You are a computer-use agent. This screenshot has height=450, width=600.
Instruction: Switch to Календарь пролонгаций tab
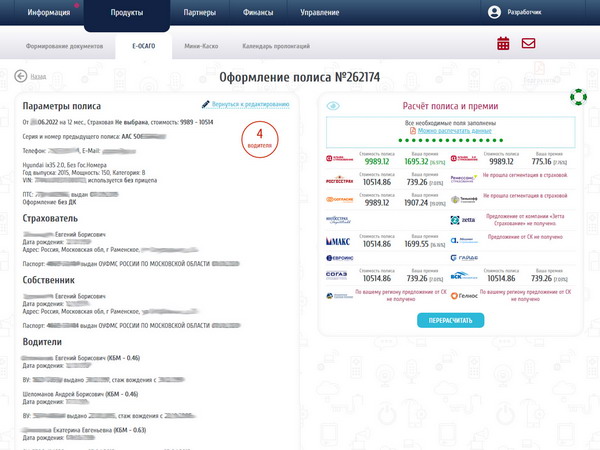point(277,47)
